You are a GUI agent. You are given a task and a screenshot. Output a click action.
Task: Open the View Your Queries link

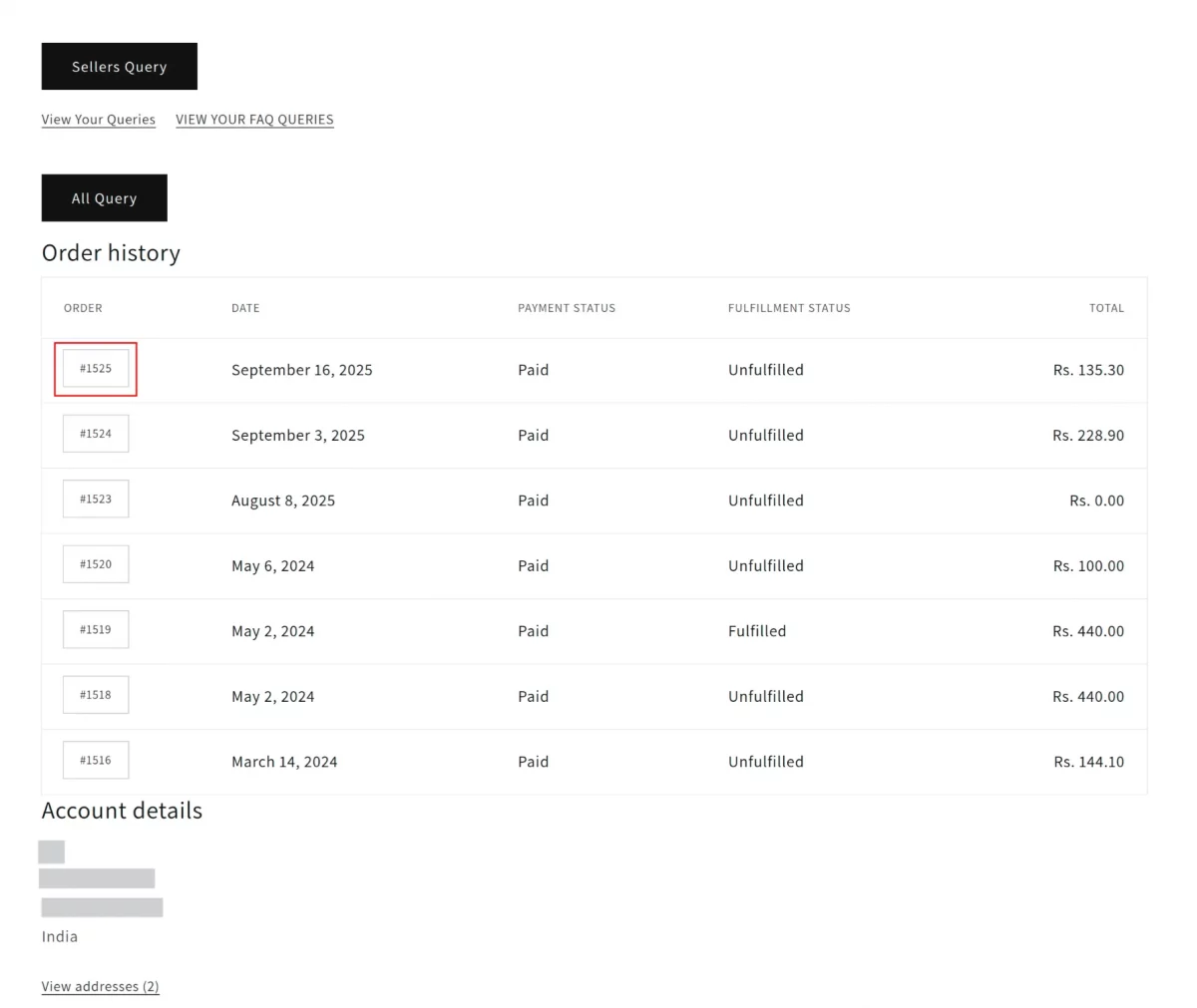[x=98, y=120]
